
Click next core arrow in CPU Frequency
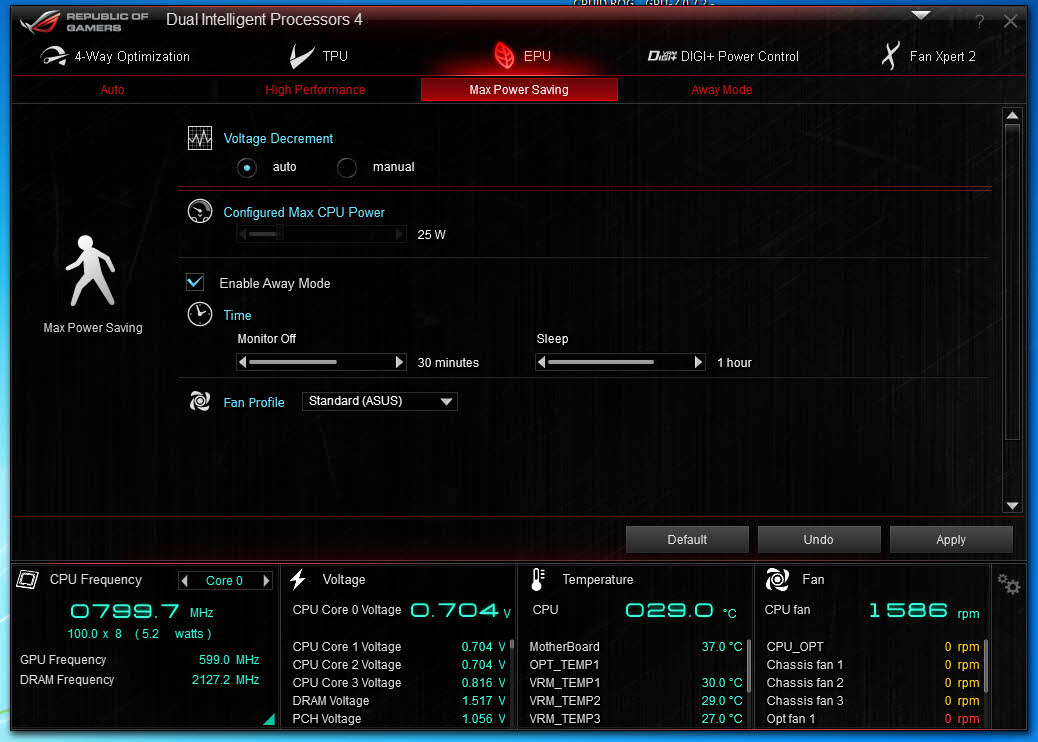[266, 581]
